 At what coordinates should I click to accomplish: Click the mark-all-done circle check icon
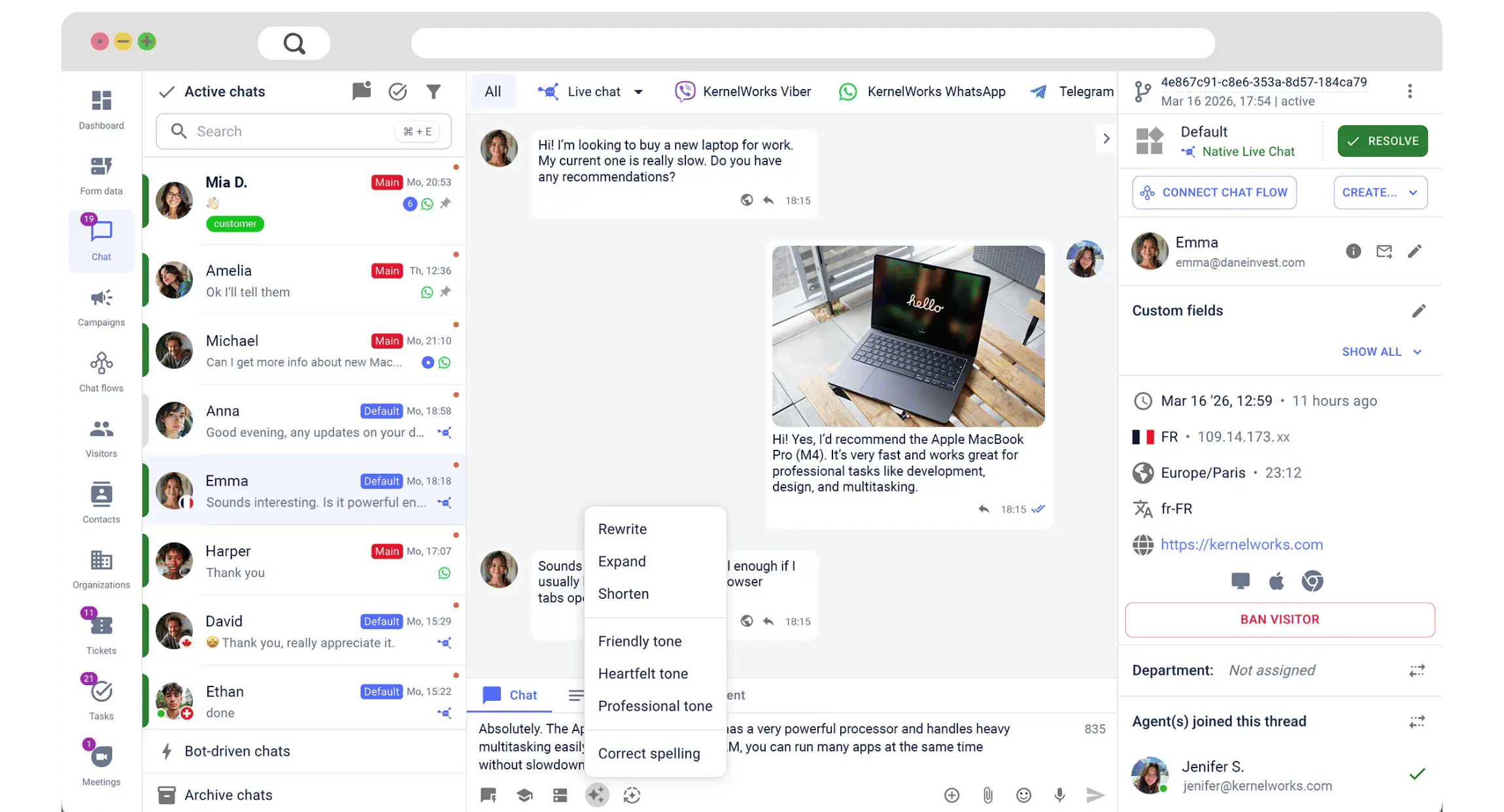[398, 92]
